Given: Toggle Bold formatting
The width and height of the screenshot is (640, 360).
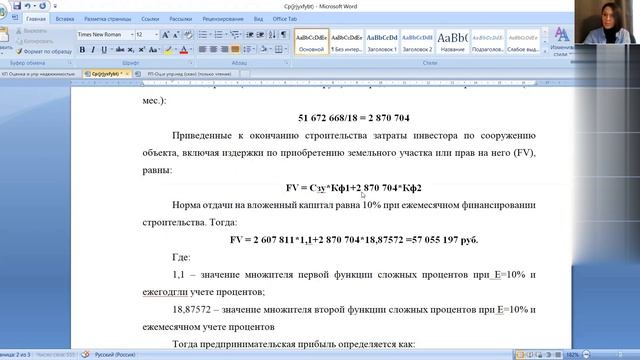Looking at the screenshot, I should (82, 50).
